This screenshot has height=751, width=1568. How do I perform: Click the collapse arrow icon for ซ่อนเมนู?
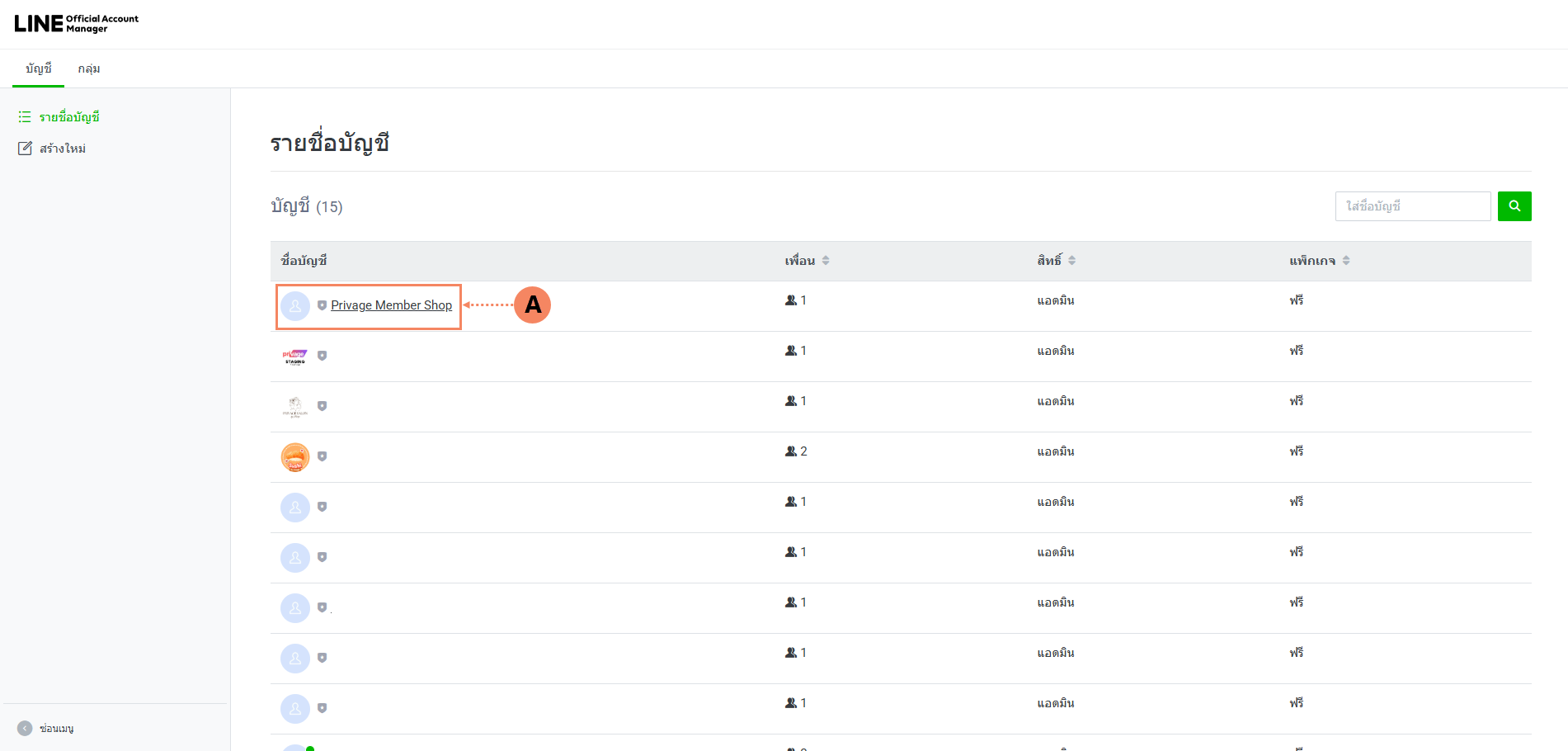click(x=25, y=728)
